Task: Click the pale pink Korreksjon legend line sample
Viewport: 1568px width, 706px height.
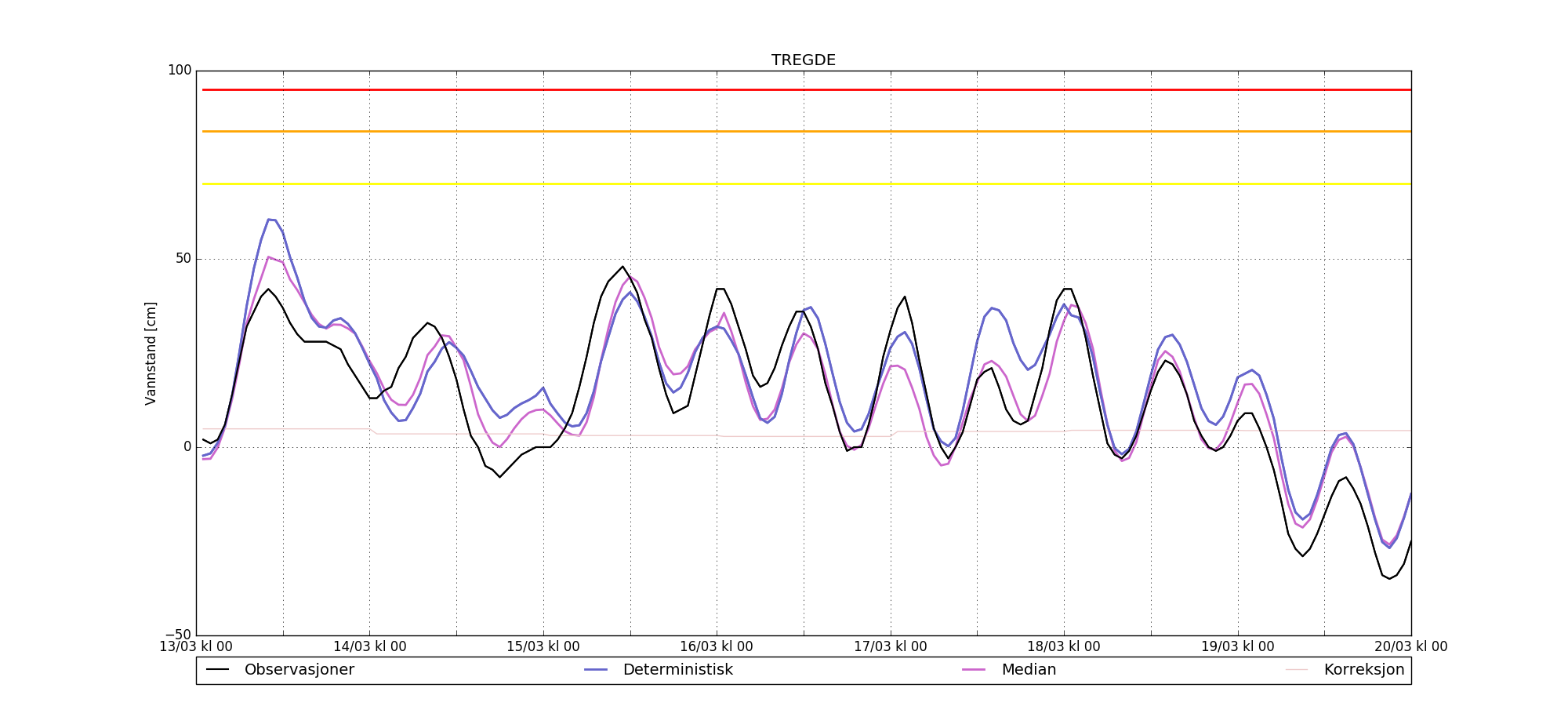Action: tap(1297, 670)
